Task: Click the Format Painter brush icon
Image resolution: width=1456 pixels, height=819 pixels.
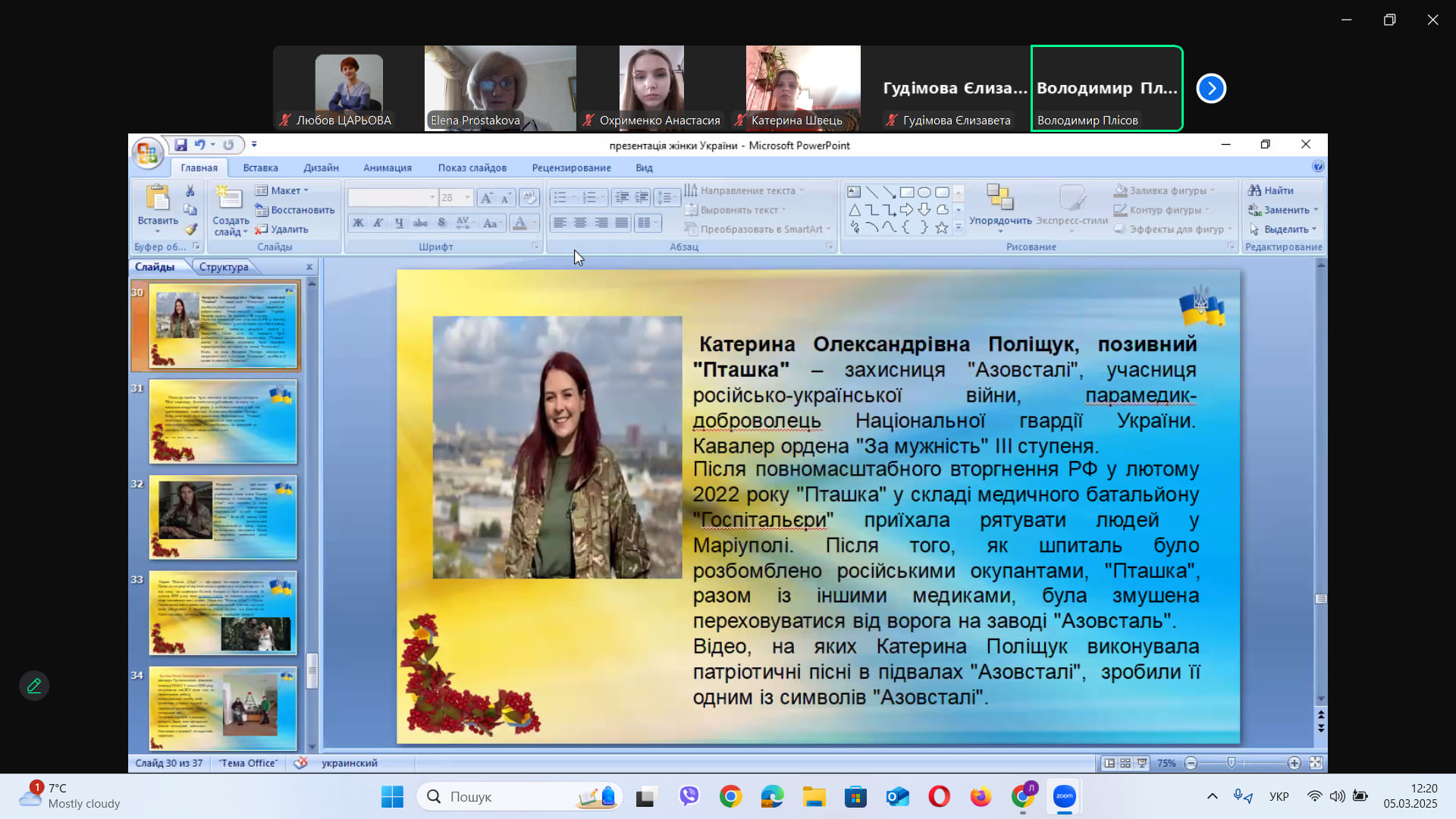Action: pos(190,229)
